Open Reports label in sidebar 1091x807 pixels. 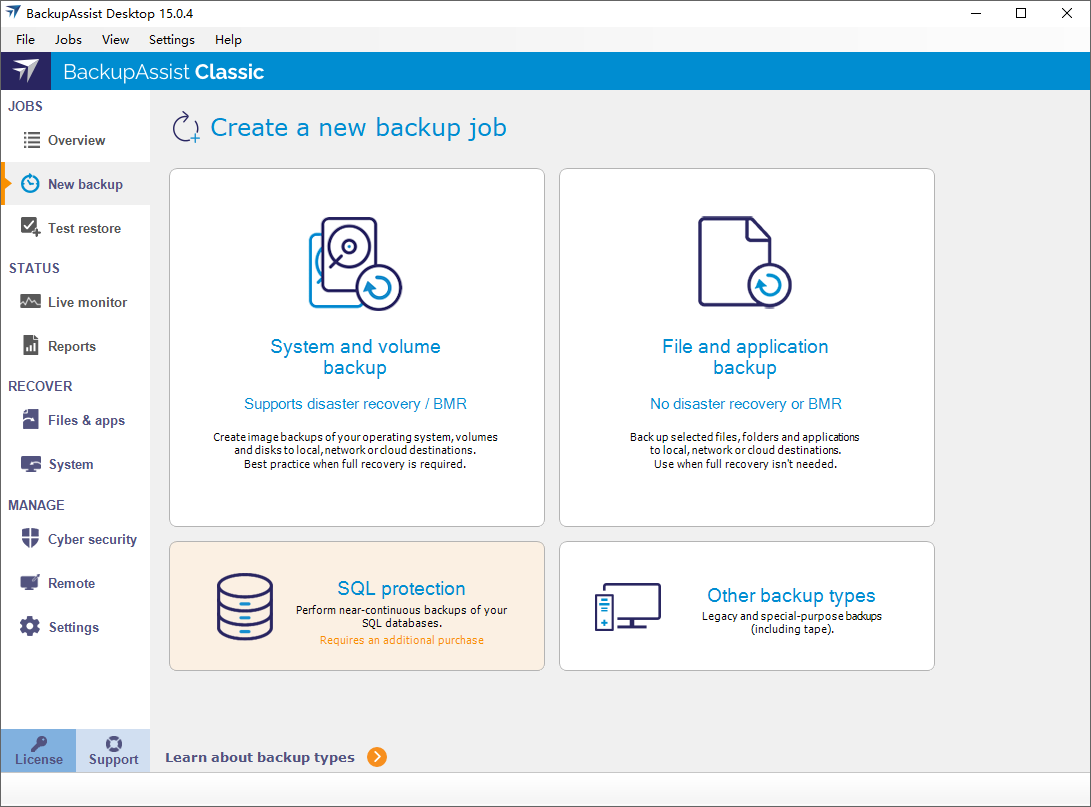click(72, 346)
